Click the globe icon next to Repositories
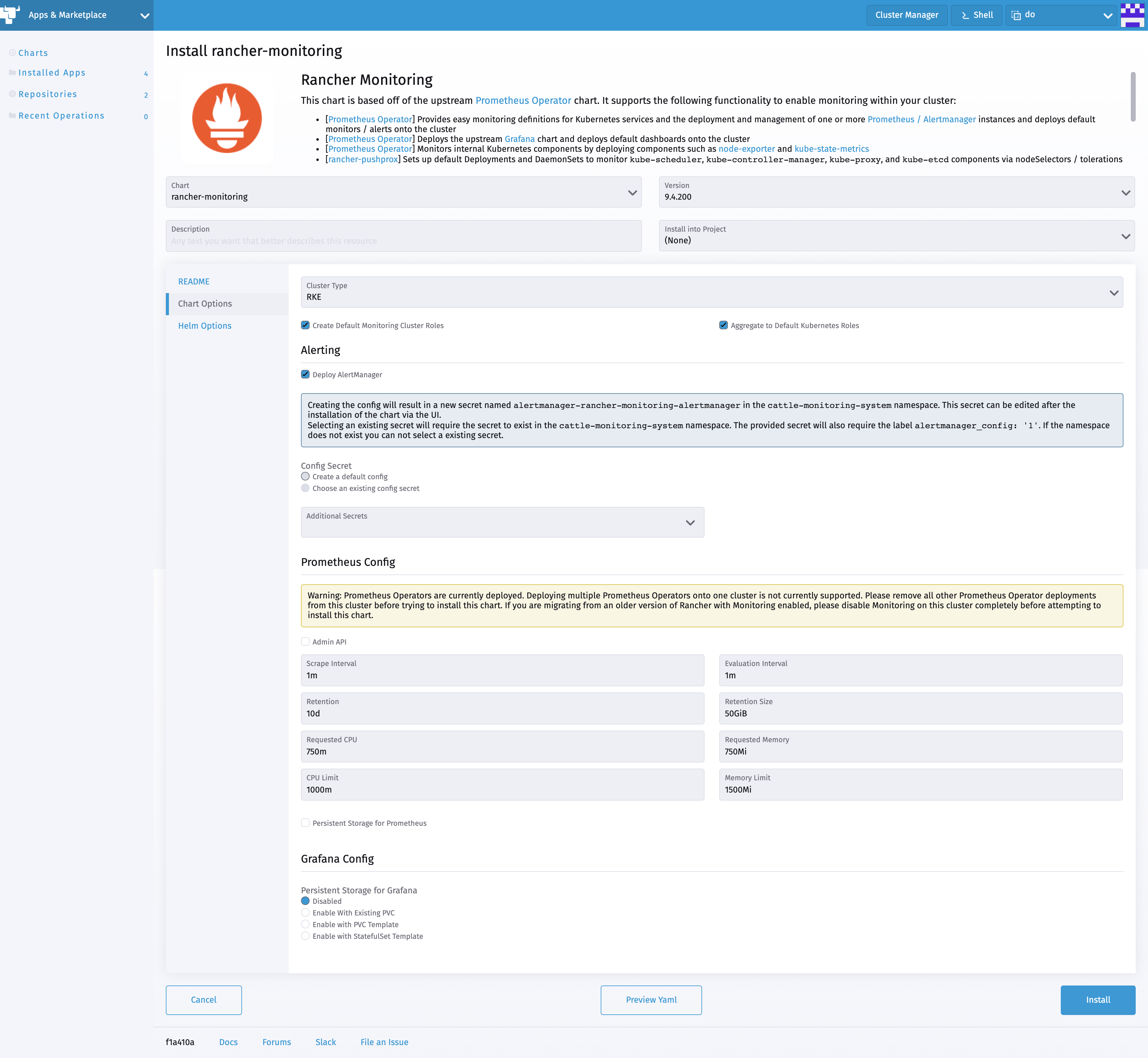This screenshot has width=1148, height=1058. click(x=12, y=93)
